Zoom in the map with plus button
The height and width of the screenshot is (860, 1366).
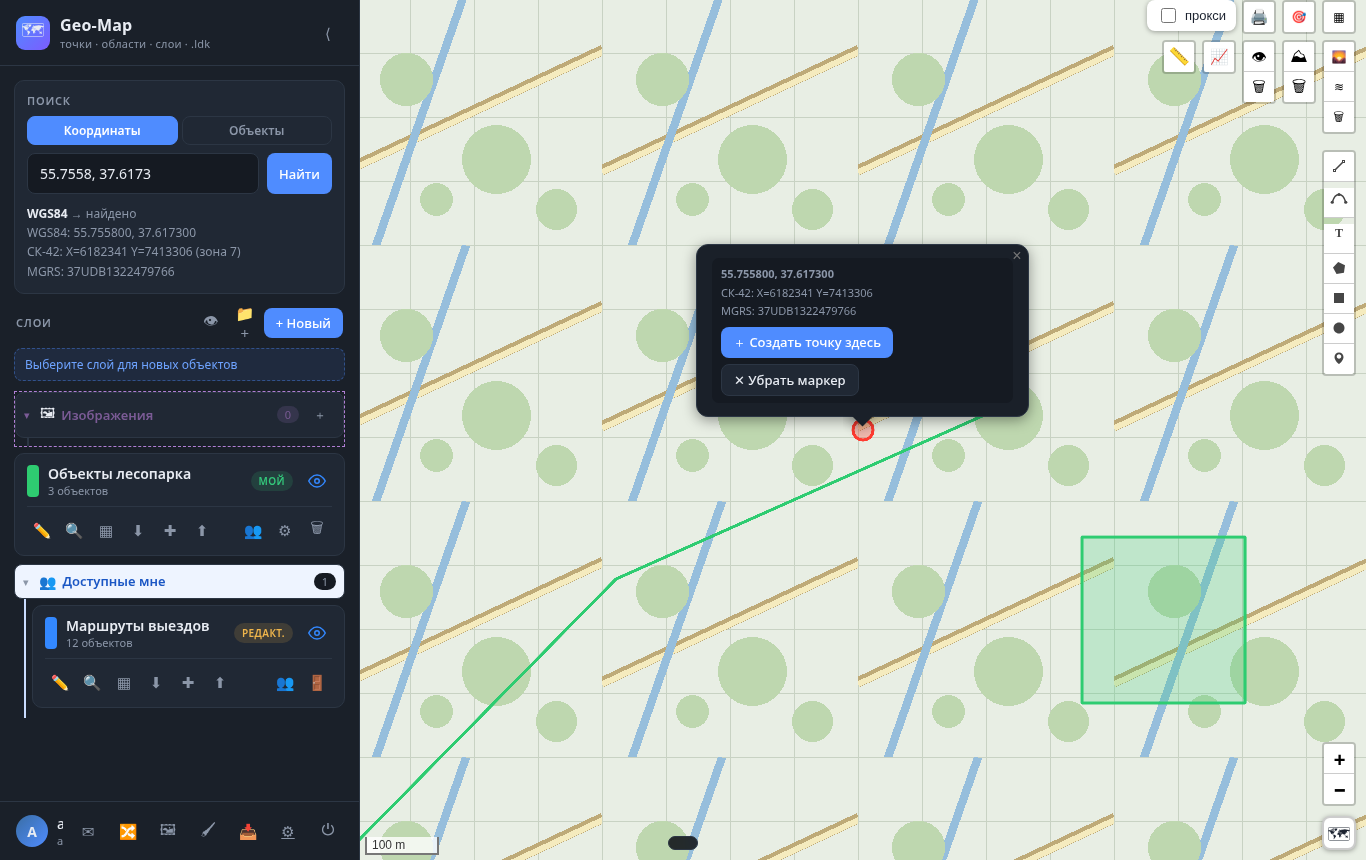[1339, 759]
